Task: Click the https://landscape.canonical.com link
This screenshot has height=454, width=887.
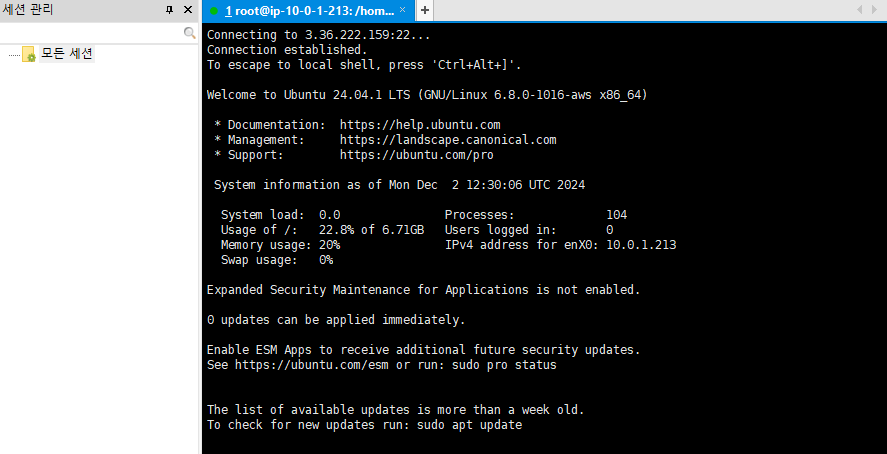Action: [x=448, y=140]
